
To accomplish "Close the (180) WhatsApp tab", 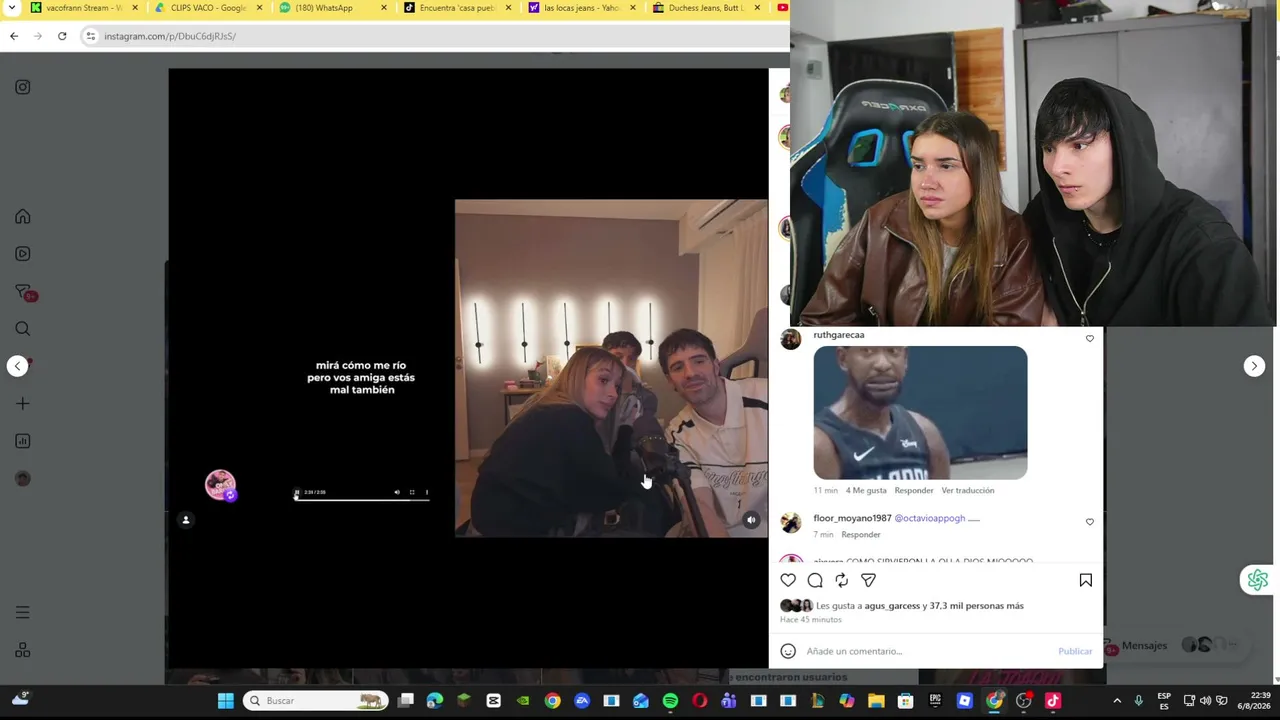I will coord(383,8).
